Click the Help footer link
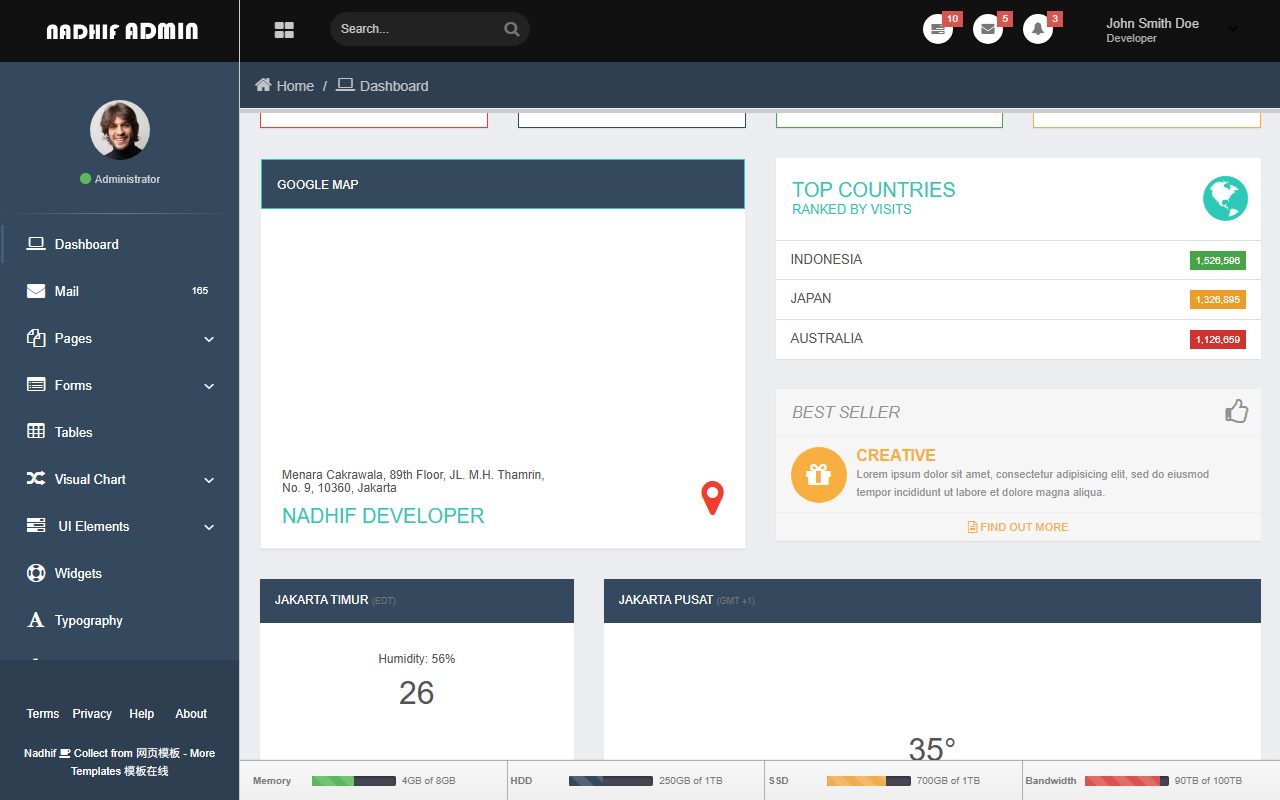 tap(142, 714)
